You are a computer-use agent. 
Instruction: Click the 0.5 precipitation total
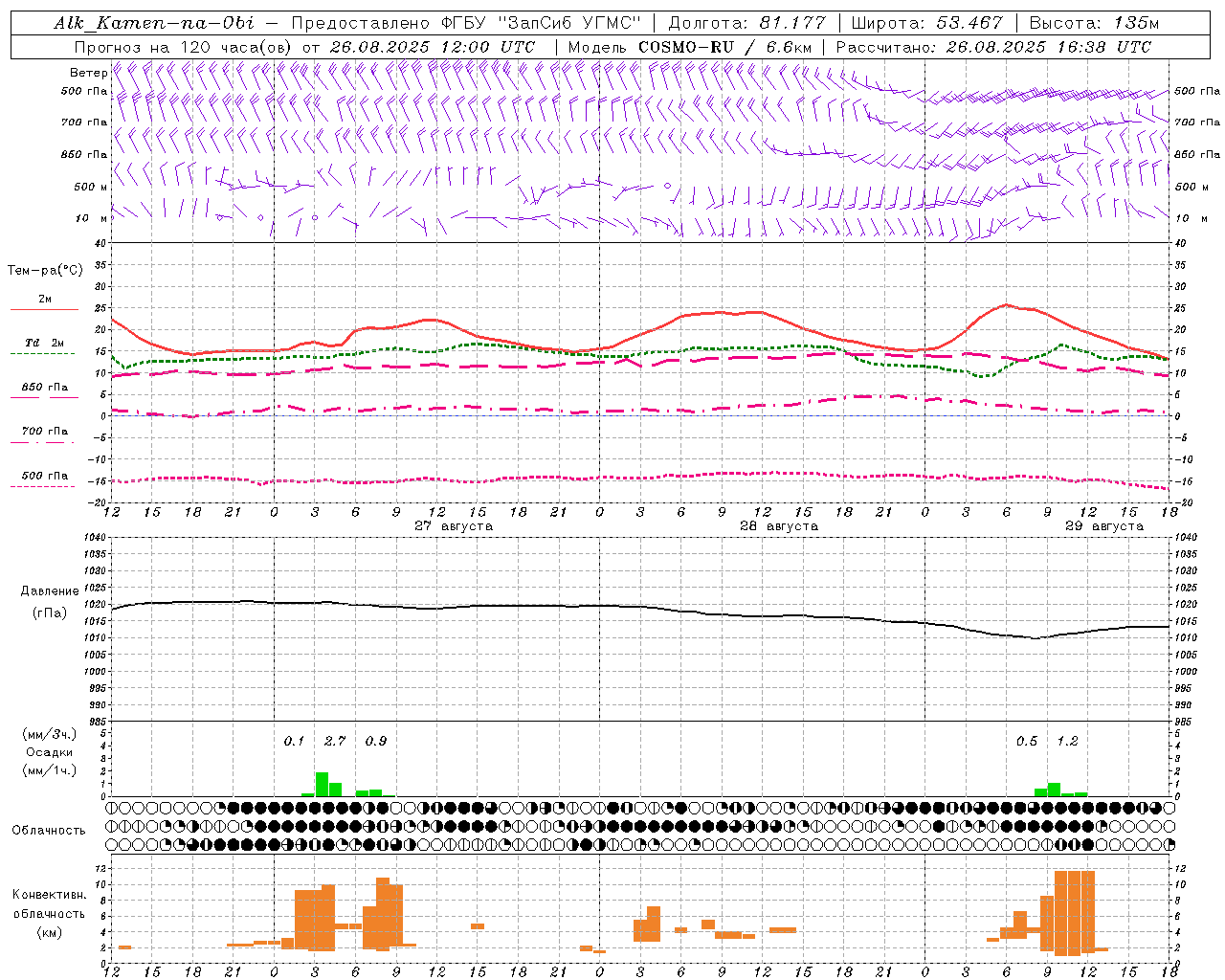pos(1027,742)
